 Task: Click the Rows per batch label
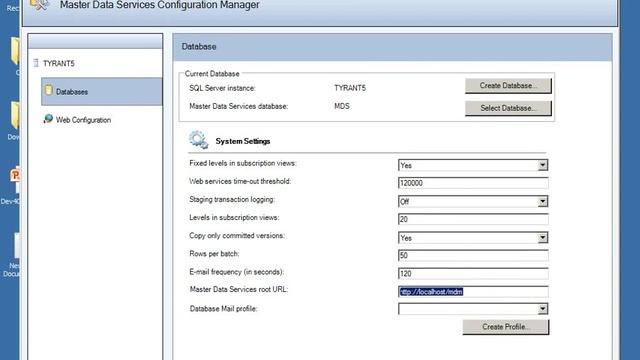214,254
